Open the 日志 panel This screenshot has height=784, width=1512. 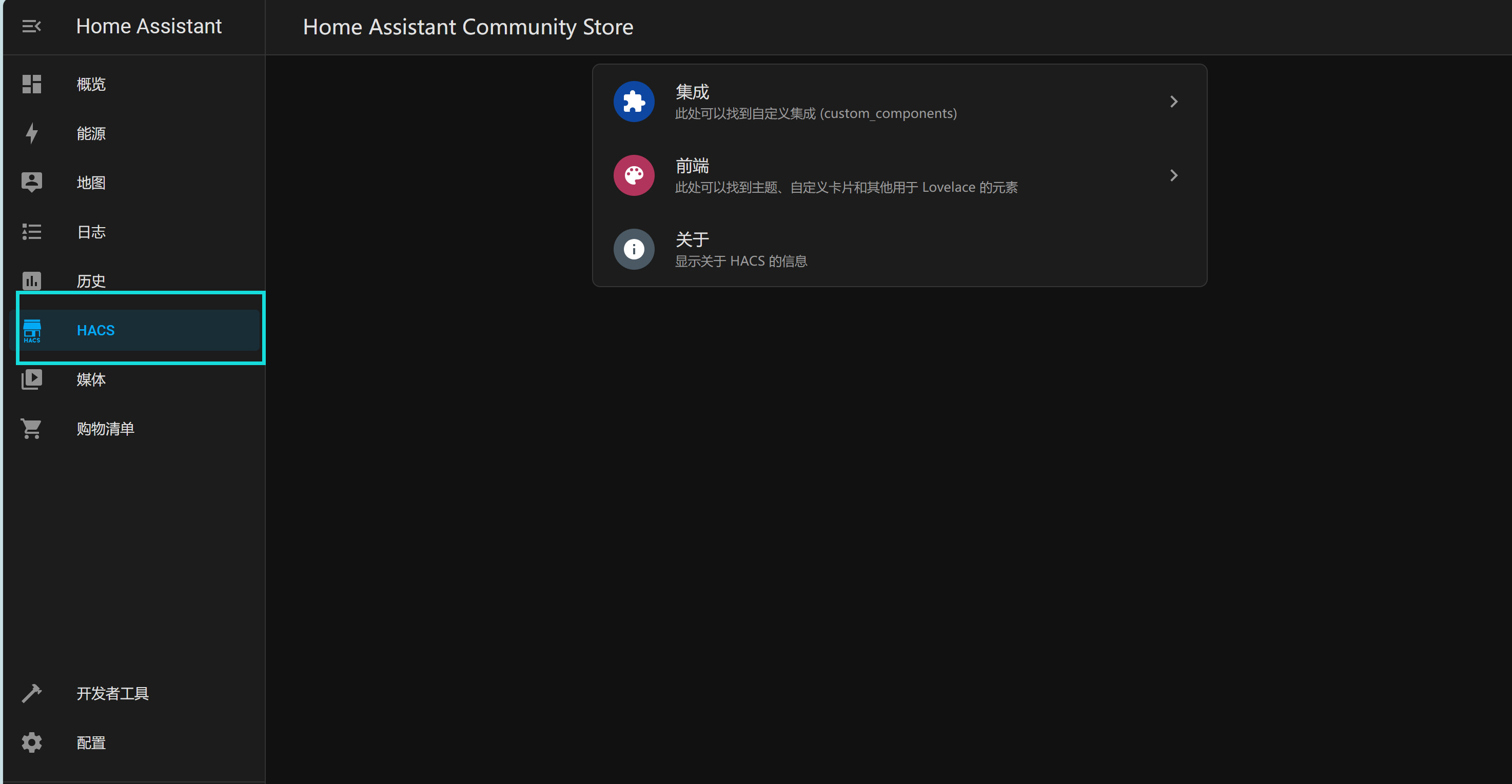[91, 232]
